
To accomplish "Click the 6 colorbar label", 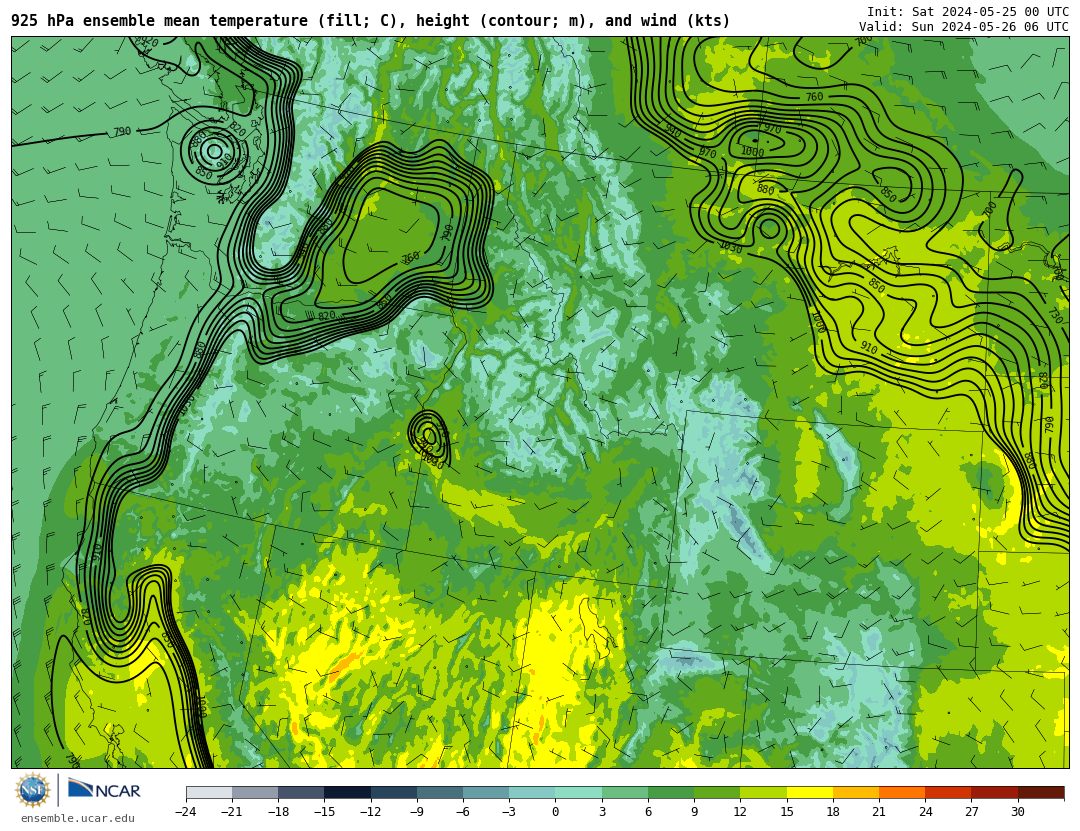I will coord(648,812).
